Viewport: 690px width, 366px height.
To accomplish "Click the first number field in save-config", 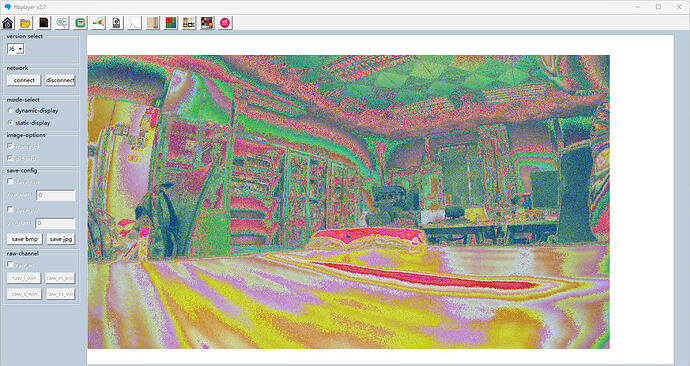I will click(56, 195).
